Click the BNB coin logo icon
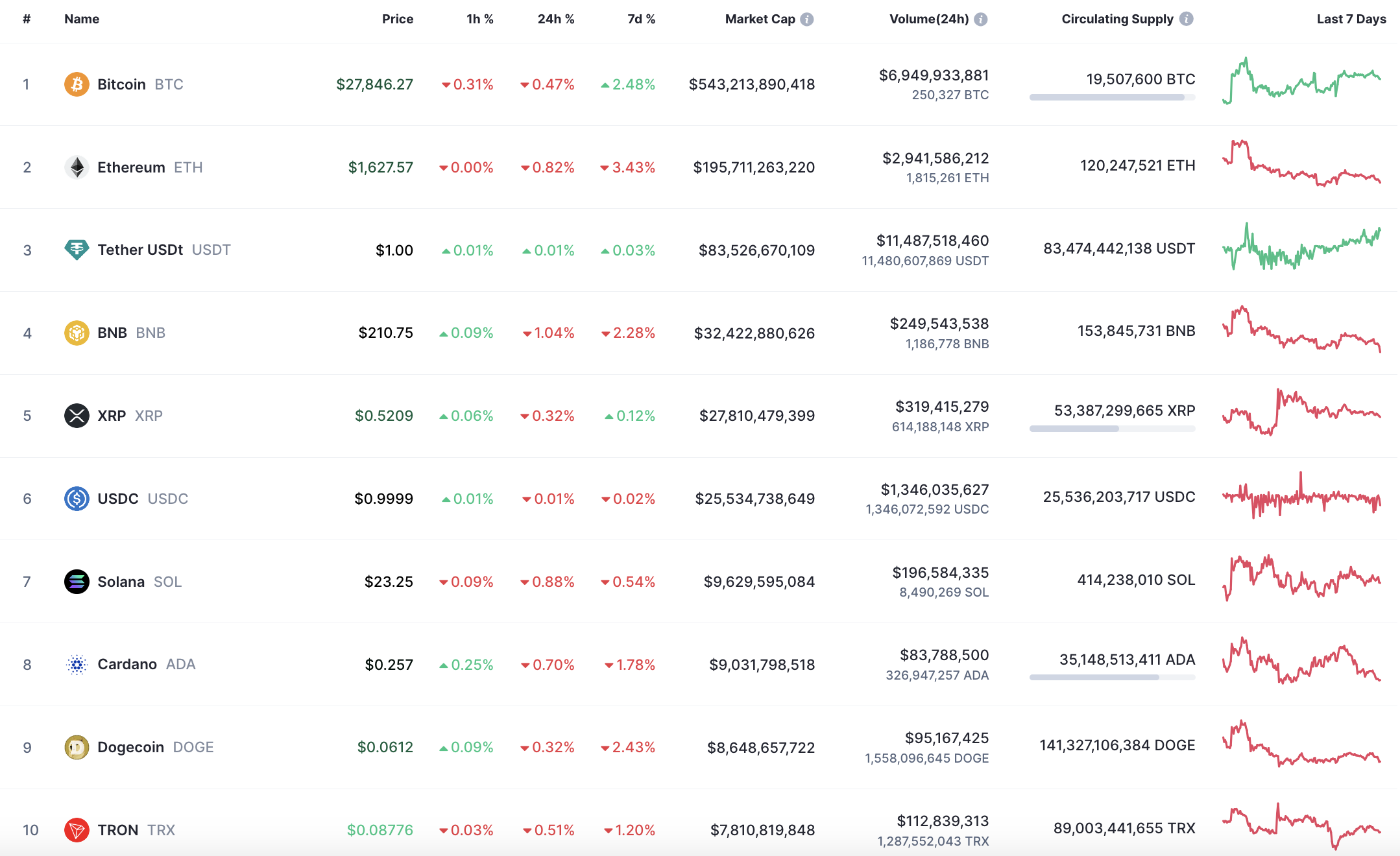Viewport: 1400px width, 856px height. tap(77, 333)
